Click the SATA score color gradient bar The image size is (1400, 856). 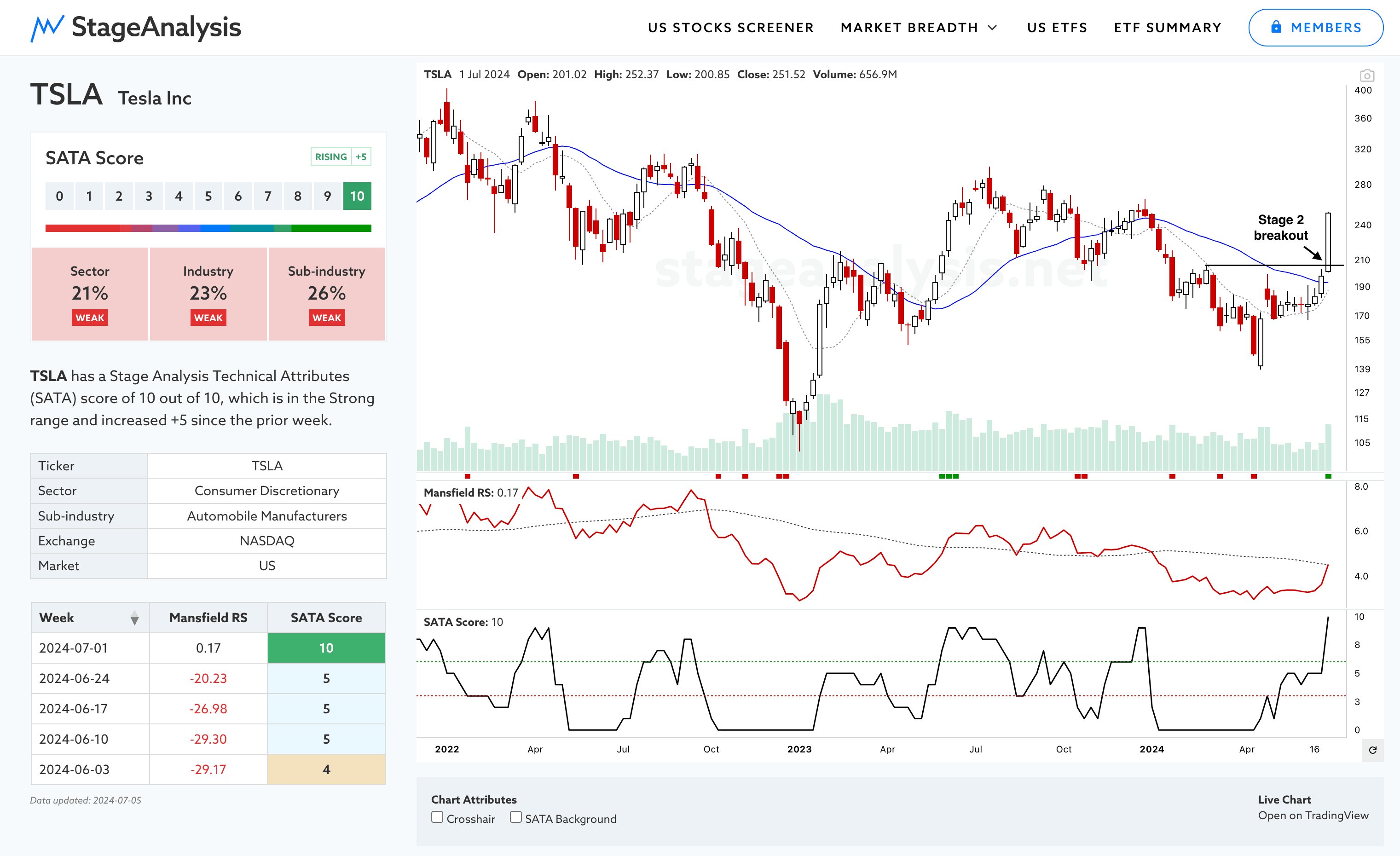coord(208,228)
